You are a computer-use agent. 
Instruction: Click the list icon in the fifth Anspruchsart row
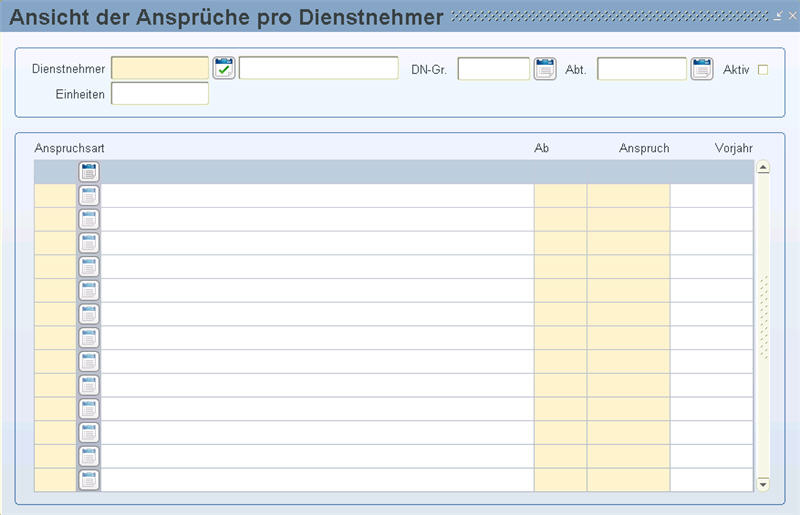tap(89, 267)
